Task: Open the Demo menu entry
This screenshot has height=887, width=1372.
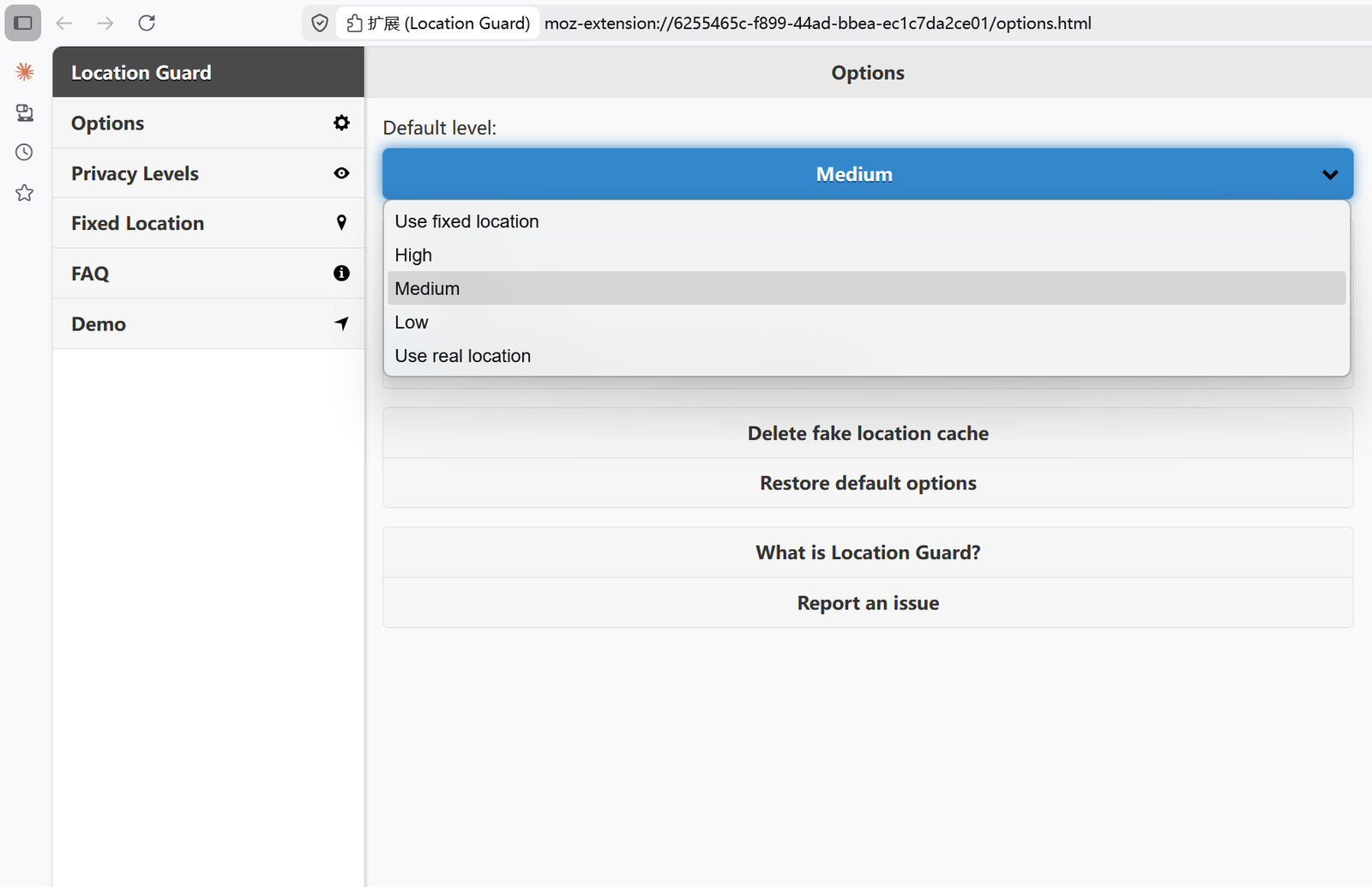Action: [x=208, y=323]
